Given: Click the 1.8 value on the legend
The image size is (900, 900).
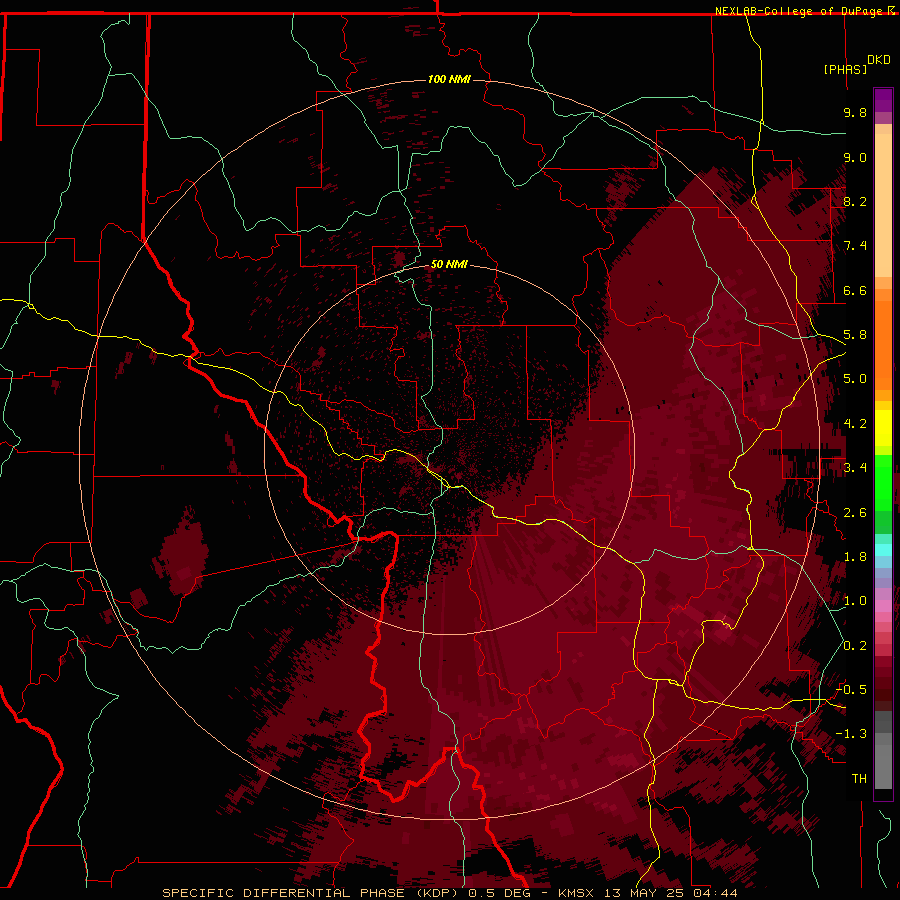Looking at the screenshot, I should tap(855, 557).
